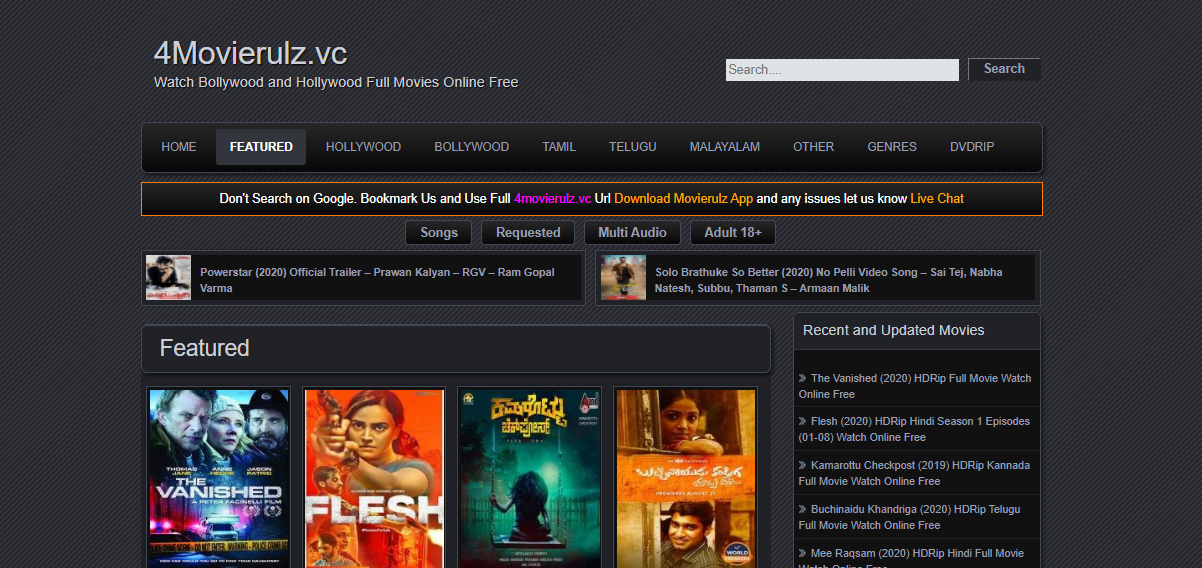Expand the GENRES menu
Screen dimensions: 1202x568
(891, 147)
